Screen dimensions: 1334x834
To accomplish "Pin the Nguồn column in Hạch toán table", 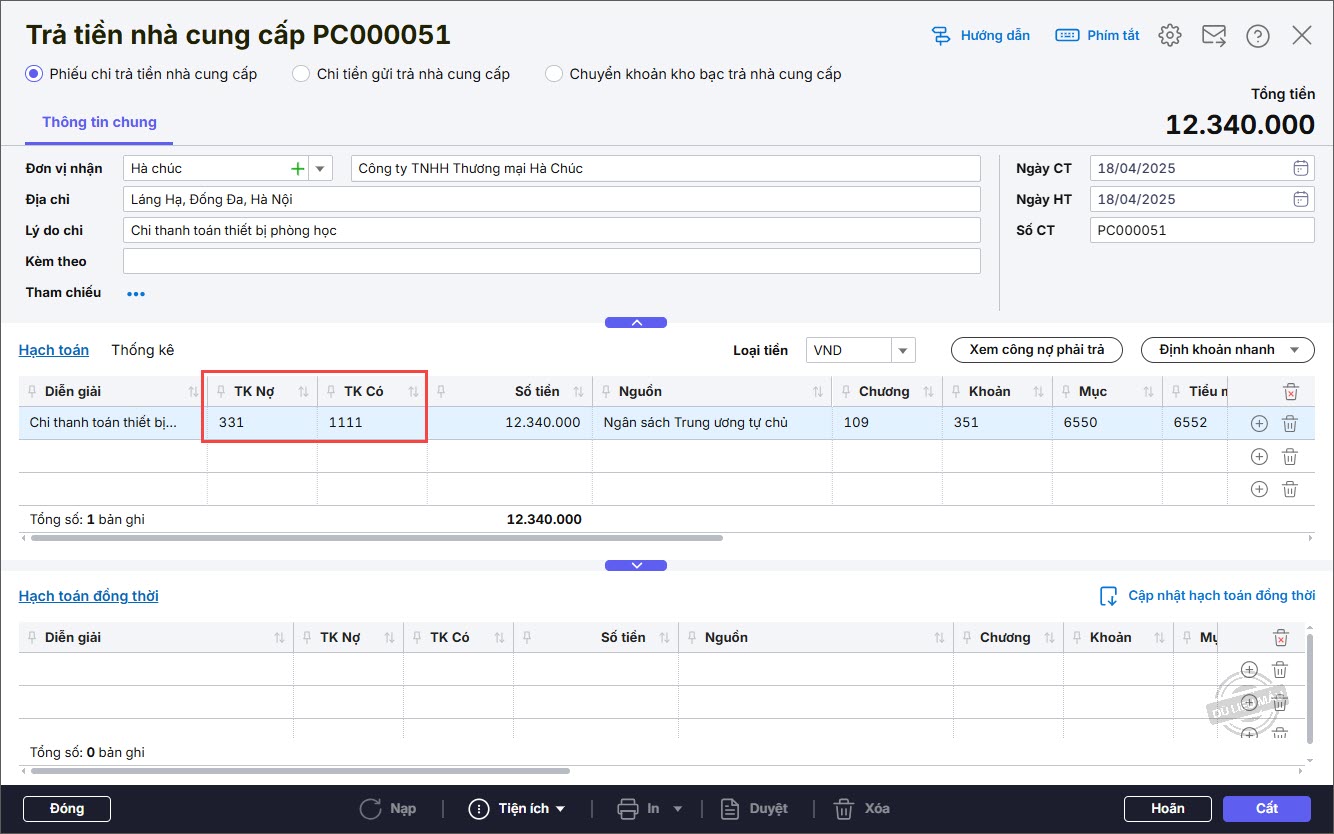I will (x=608, y=391).
